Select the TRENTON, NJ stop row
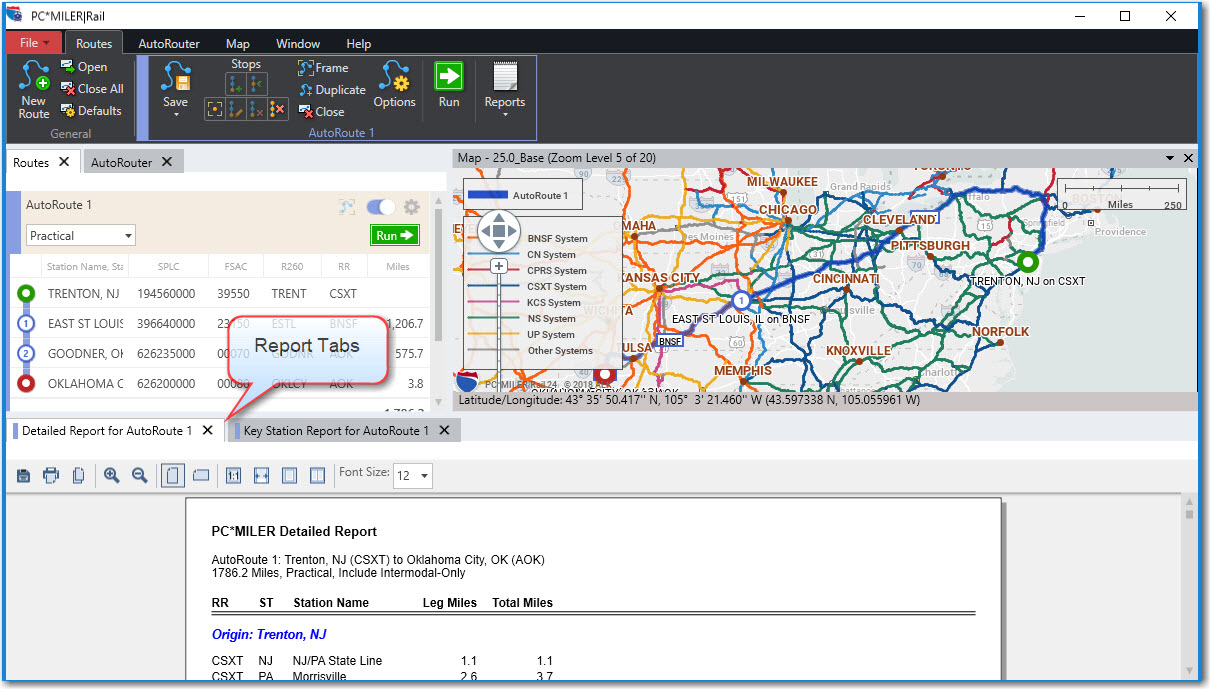This screenshot has height=689, width=1210. (x=84, y=294)
